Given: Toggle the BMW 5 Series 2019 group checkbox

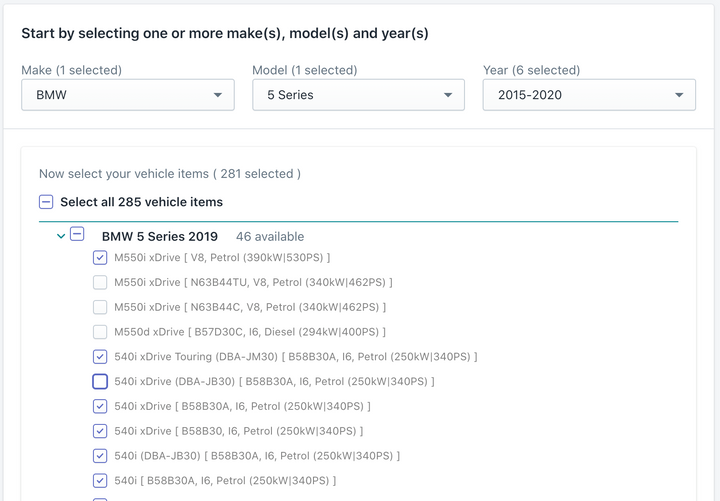Looking at the screenshot, I should [77, 234].
